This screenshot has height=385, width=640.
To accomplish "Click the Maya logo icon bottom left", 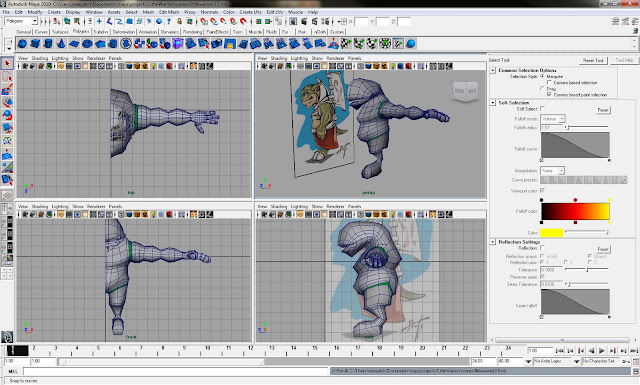I will tap(7, 337).
